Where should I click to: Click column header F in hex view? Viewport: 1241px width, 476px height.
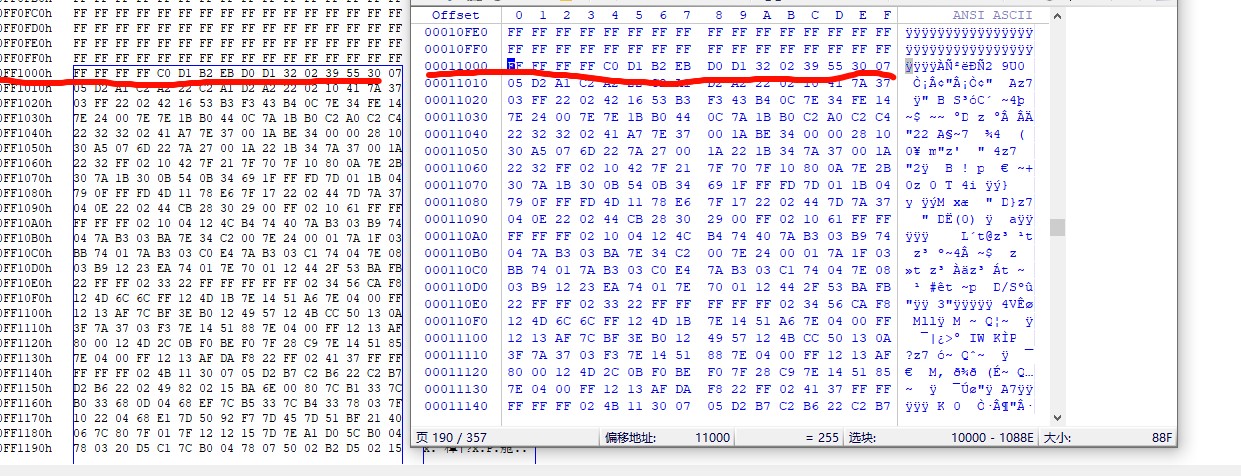[887, 15]
